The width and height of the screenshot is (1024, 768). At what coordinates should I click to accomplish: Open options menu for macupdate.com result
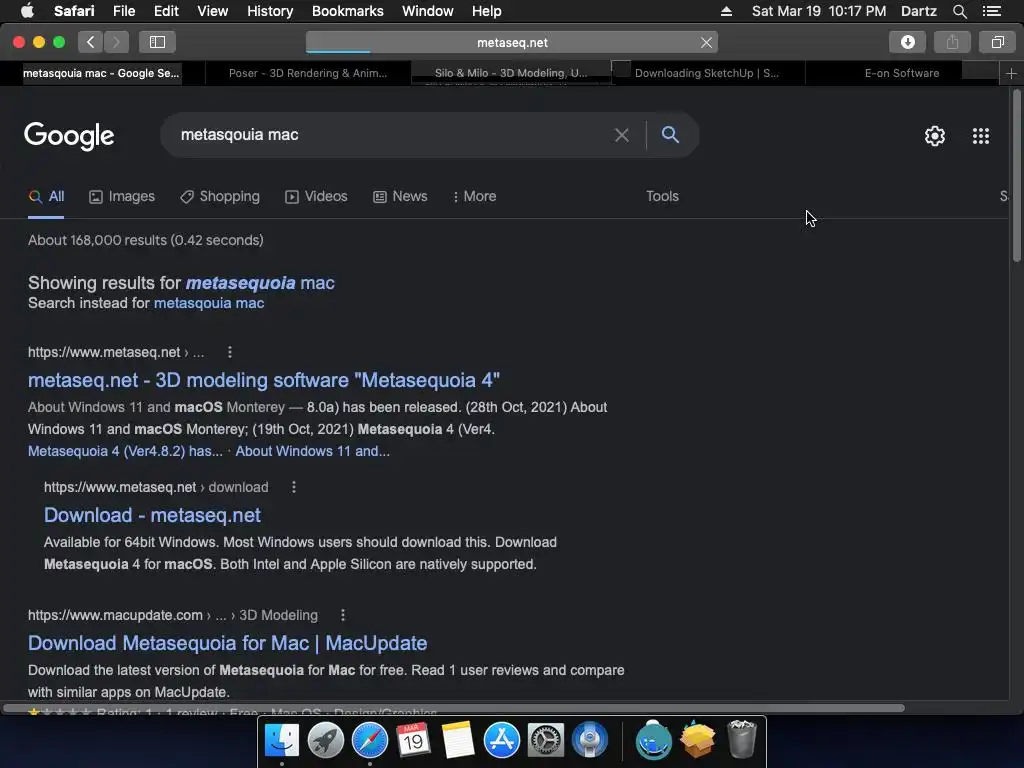click(343, 615)
